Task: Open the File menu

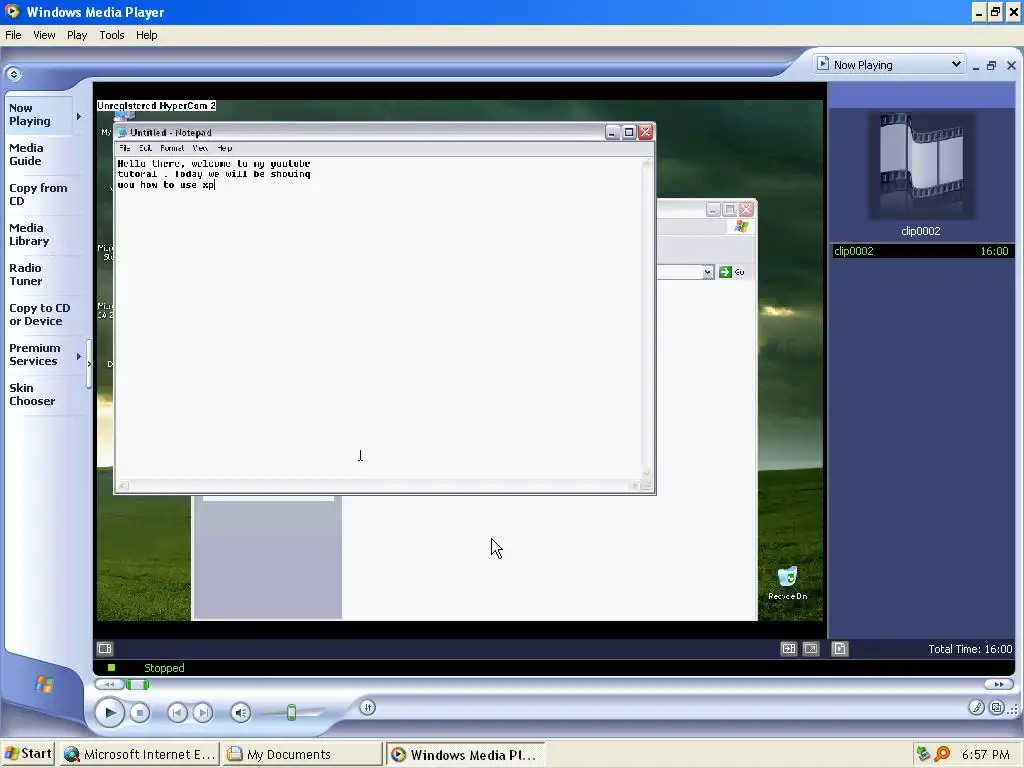Action: point(13,35)
